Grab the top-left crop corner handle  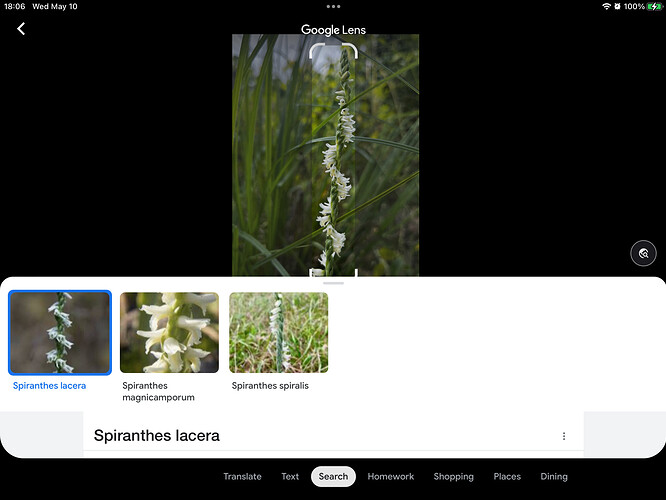(315, 50)
